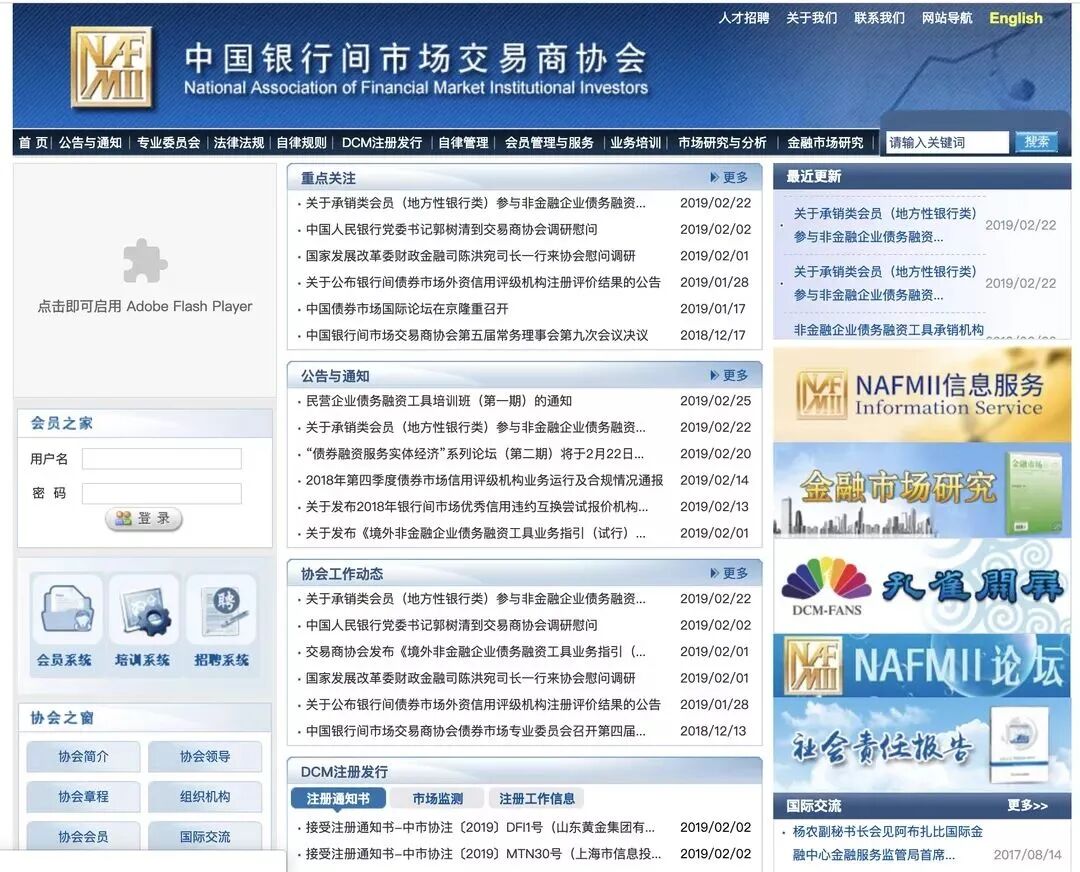Click the 搜索 search button
The image size is (1080, 872).
tap(1036, 141)
